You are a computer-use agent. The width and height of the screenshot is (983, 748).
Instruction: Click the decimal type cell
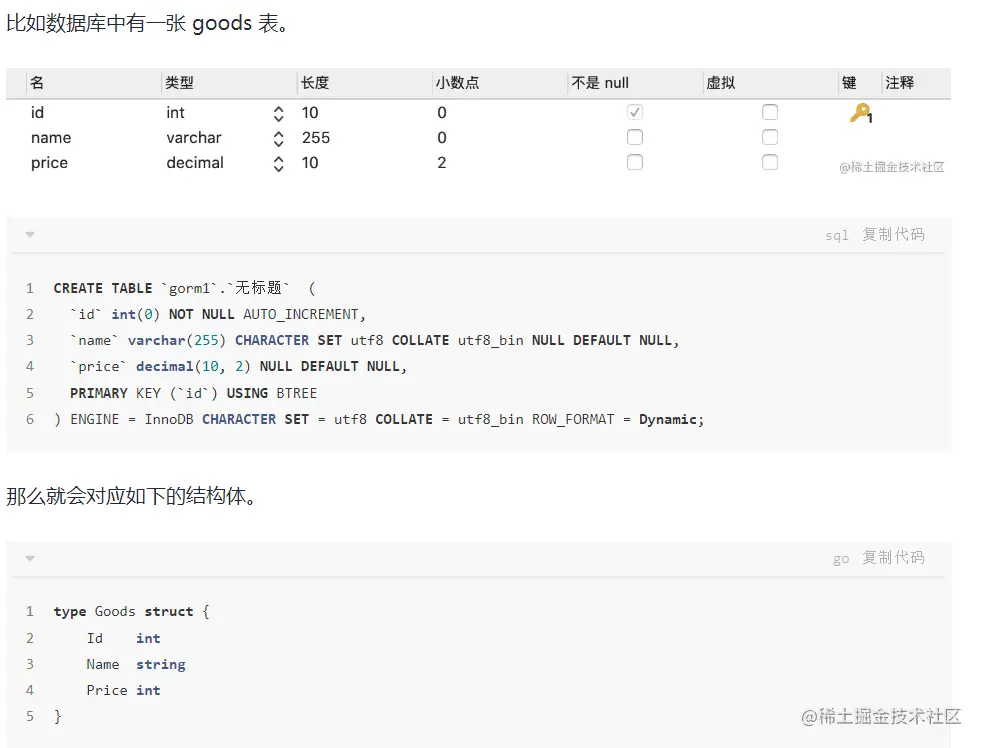tap(195, 163)
